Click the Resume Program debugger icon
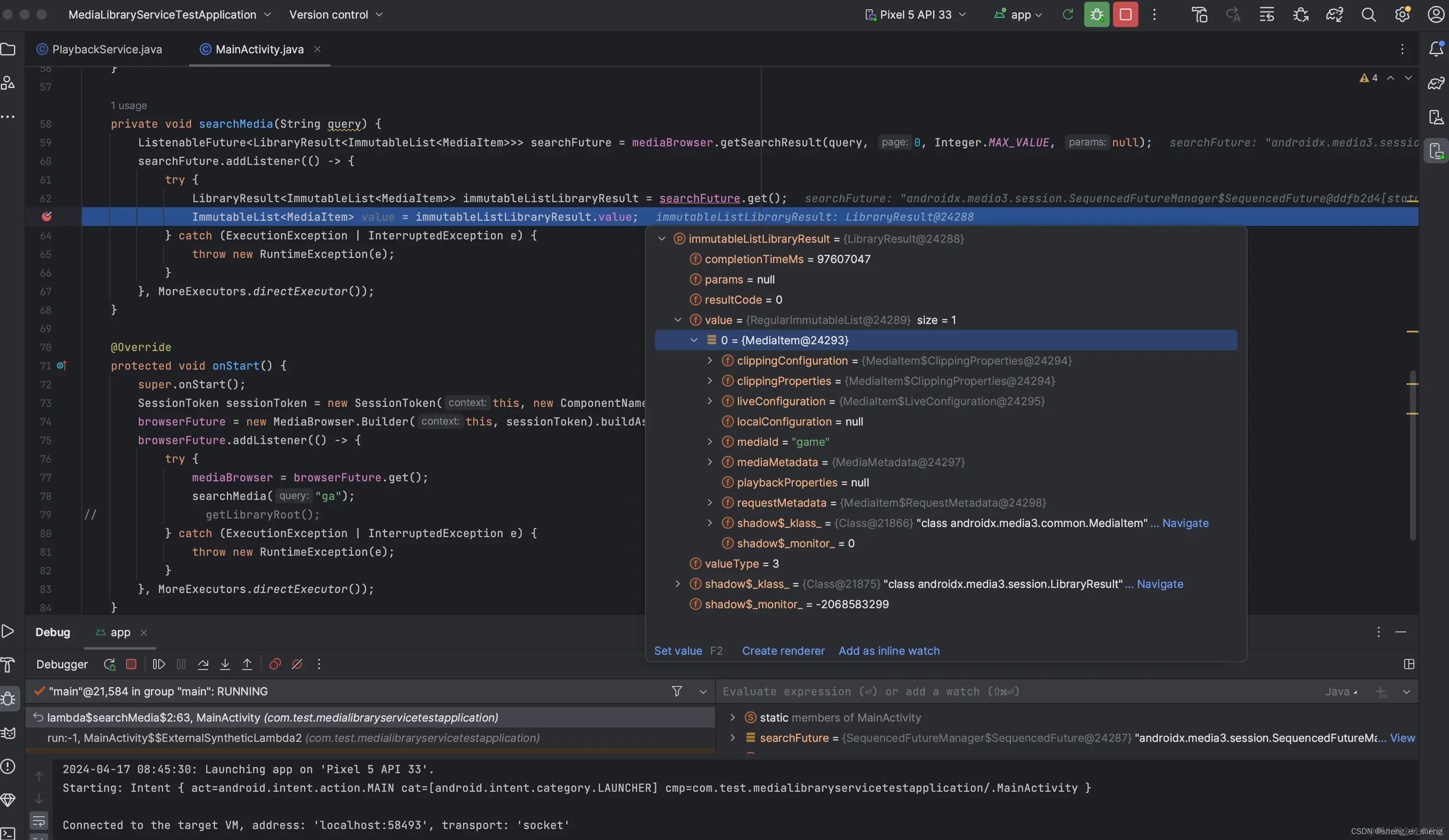Image resolution: width=1449 pixels, height=840 pixels. click(159, 664)
